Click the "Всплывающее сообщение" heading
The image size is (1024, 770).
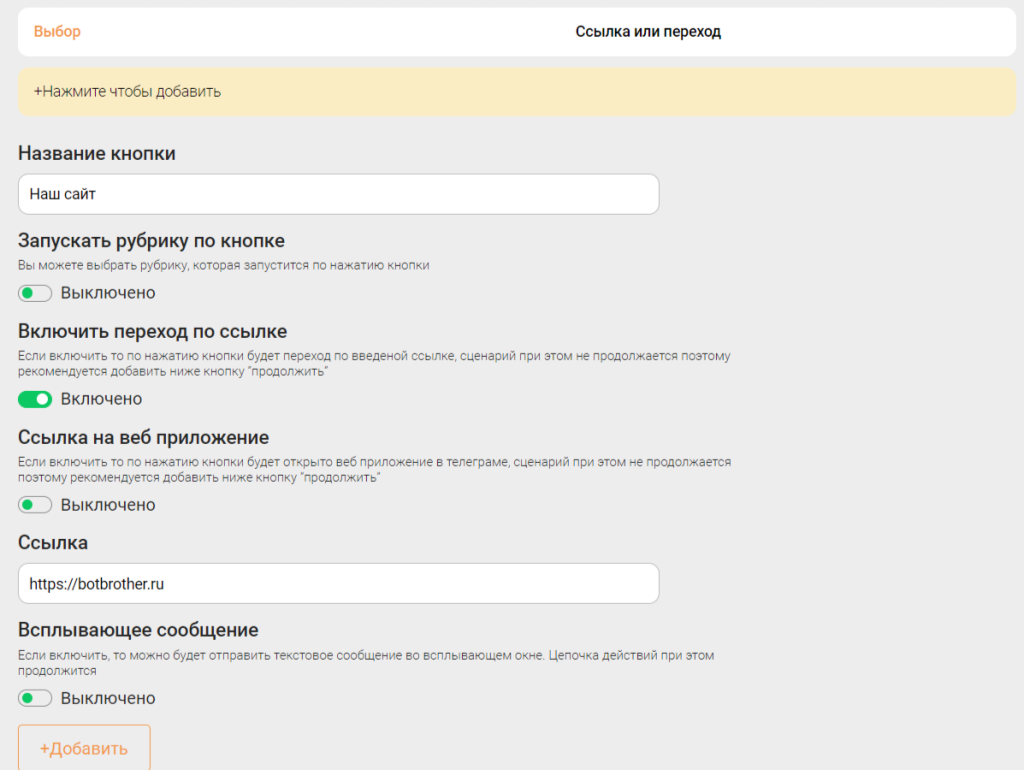138,630
